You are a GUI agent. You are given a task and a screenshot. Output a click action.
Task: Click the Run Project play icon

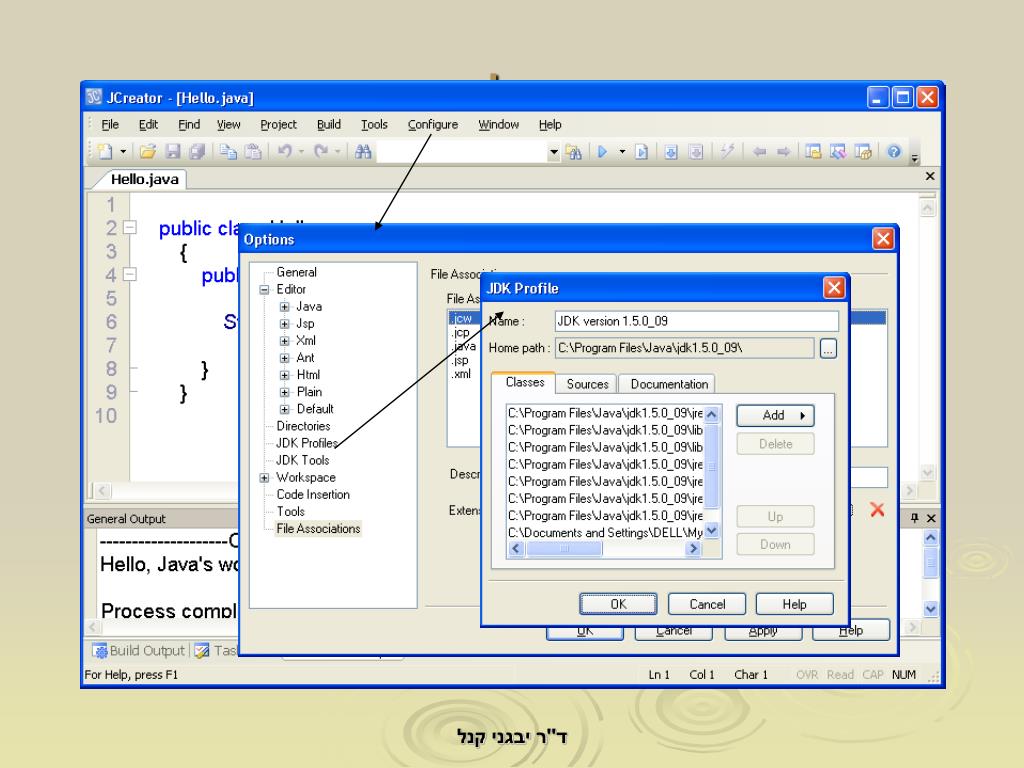pyautogui.click(x=603, y=152)
